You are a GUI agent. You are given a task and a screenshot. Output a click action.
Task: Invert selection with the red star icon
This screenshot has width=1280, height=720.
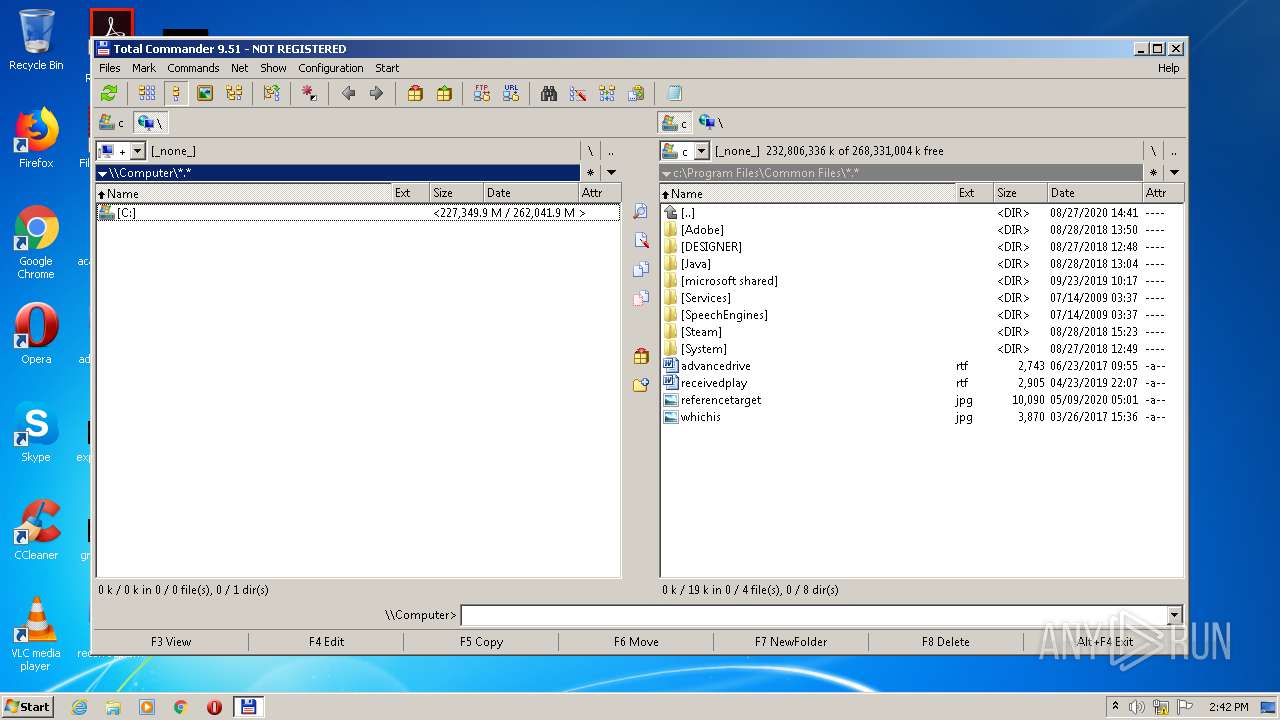click(x=309, y=93)
